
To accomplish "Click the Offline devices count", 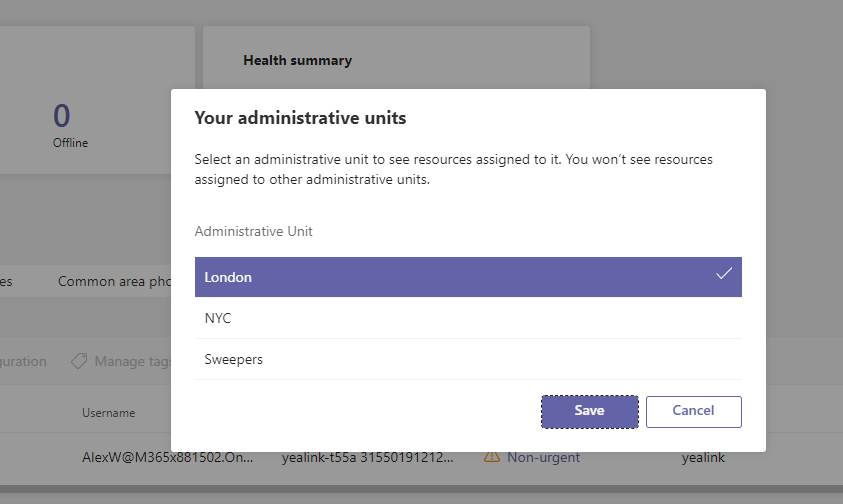I will (x=62, y=115).
